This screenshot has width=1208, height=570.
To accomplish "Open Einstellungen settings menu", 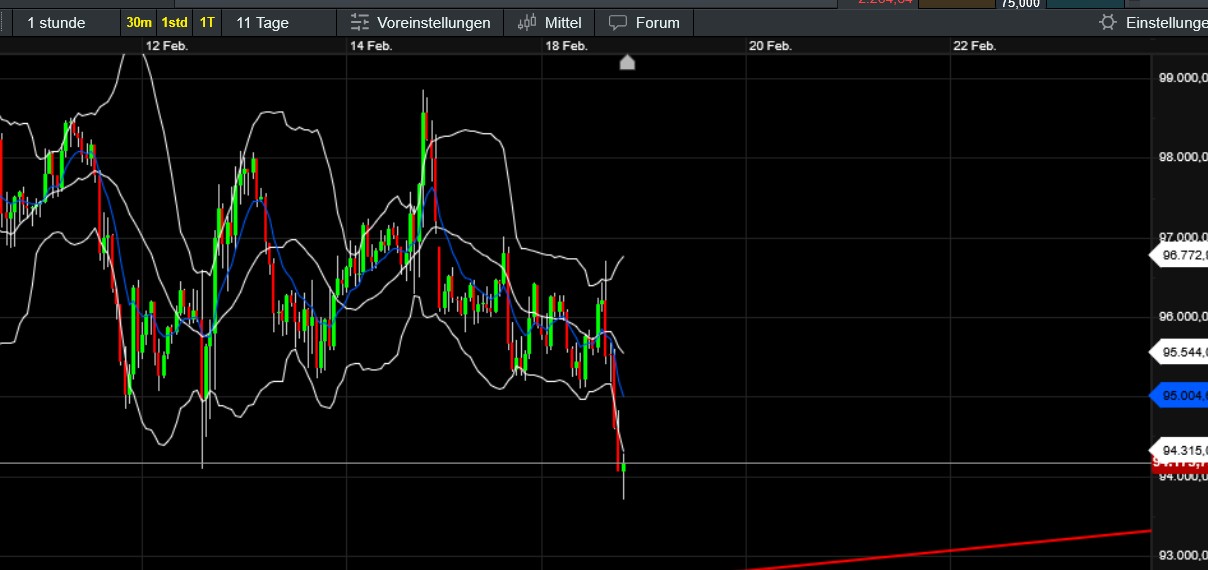I will (x=1166, y=22).
